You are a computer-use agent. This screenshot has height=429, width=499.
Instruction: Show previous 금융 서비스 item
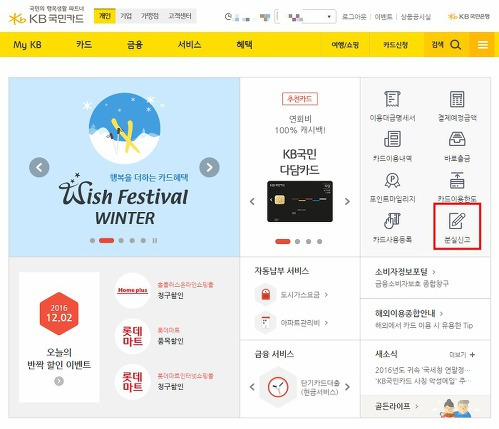tap(252, 387)
